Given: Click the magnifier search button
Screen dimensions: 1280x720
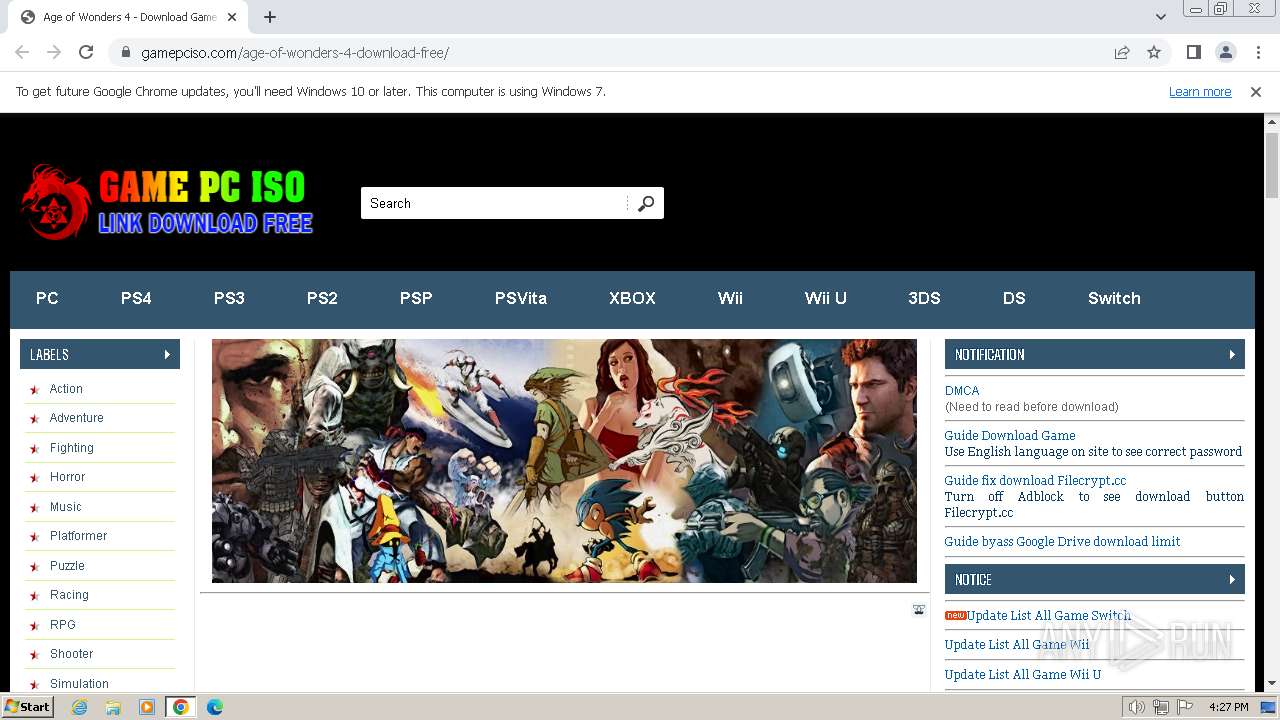Looking at the screenshot, I should pos(646,203).
